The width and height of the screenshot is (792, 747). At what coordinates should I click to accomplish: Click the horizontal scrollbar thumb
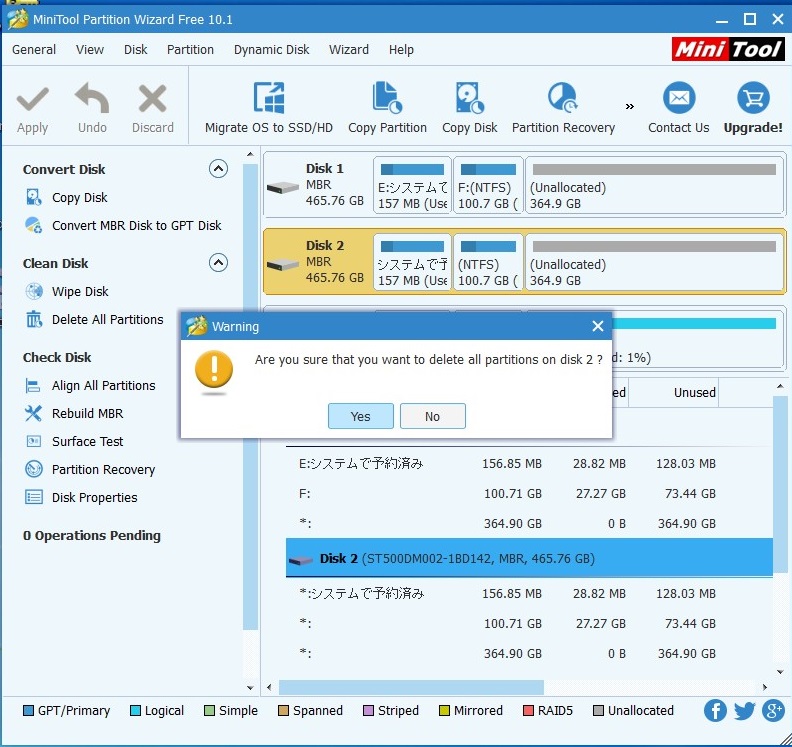[x=411, y=687]
